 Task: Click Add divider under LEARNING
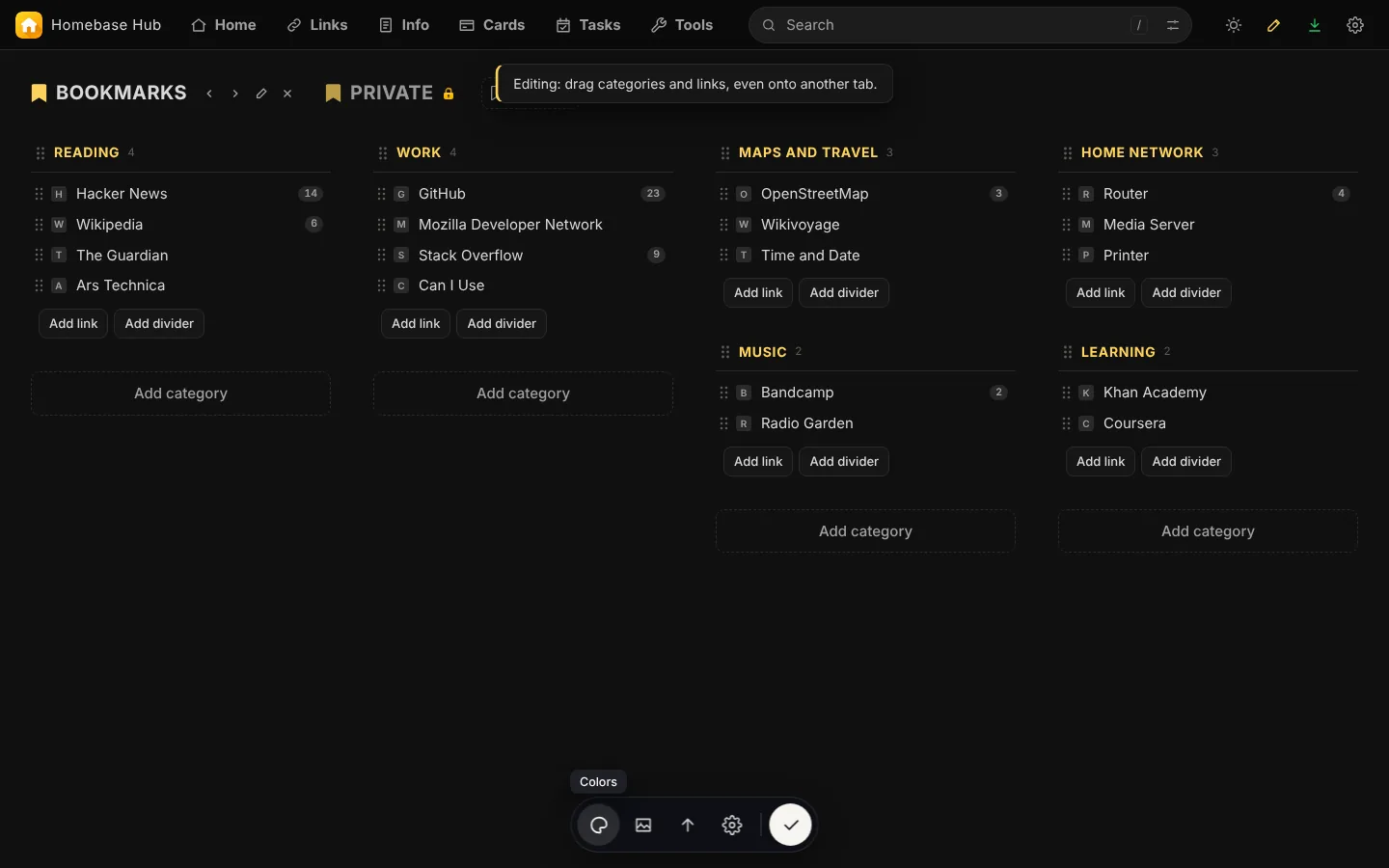pos(1186,461)
